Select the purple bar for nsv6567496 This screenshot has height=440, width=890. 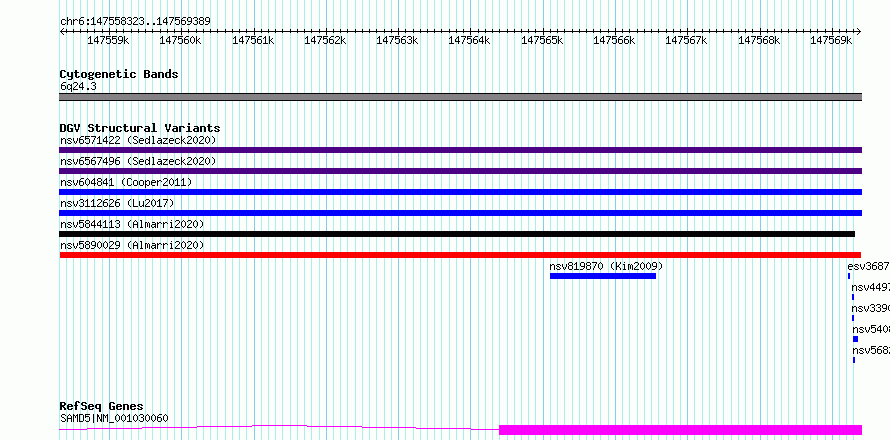click(460, 171)
